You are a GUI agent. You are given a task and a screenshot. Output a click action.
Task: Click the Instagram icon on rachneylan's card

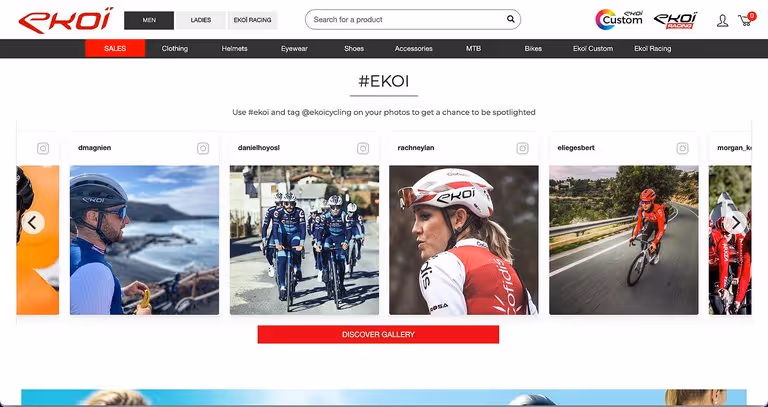pyautogui.click(x=522, y=148)
